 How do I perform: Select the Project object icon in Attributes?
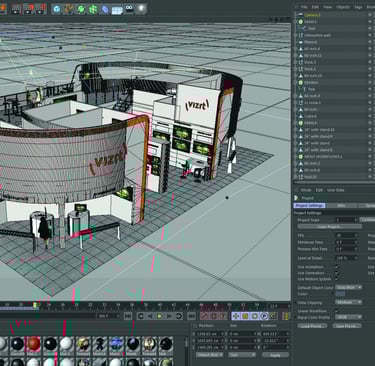pos(297,198)
